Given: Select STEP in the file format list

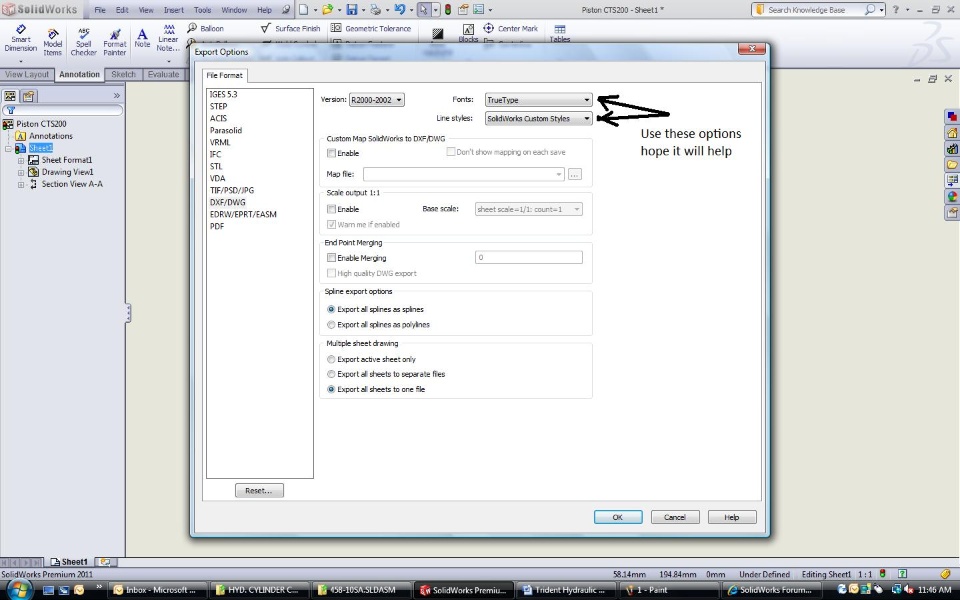Looking at the screenshot, I should click(219, 106).
